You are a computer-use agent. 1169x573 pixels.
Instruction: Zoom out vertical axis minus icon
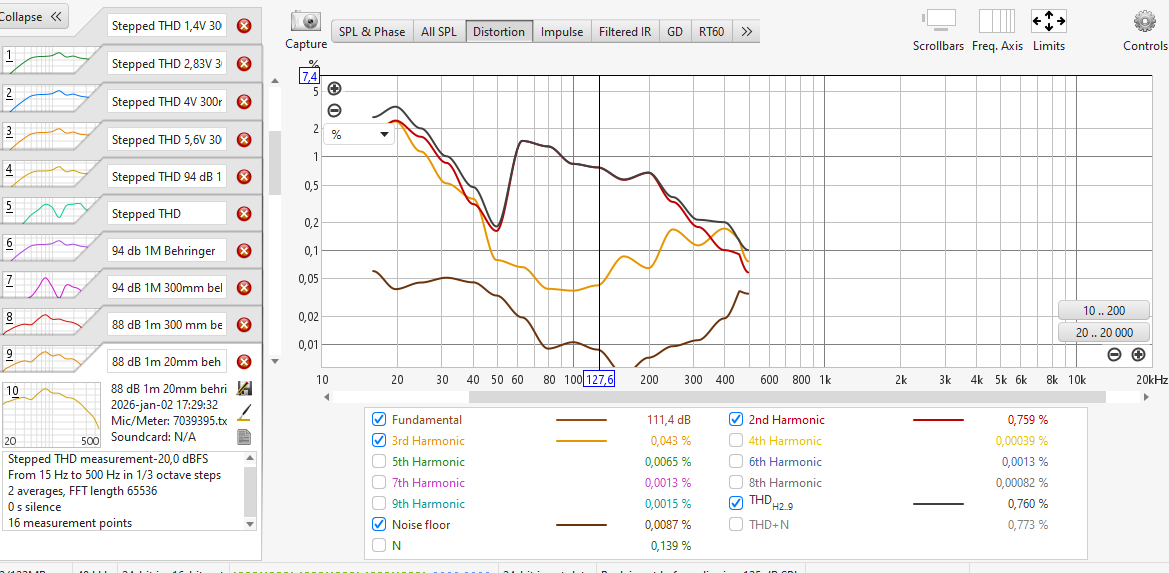click(335, 110)
